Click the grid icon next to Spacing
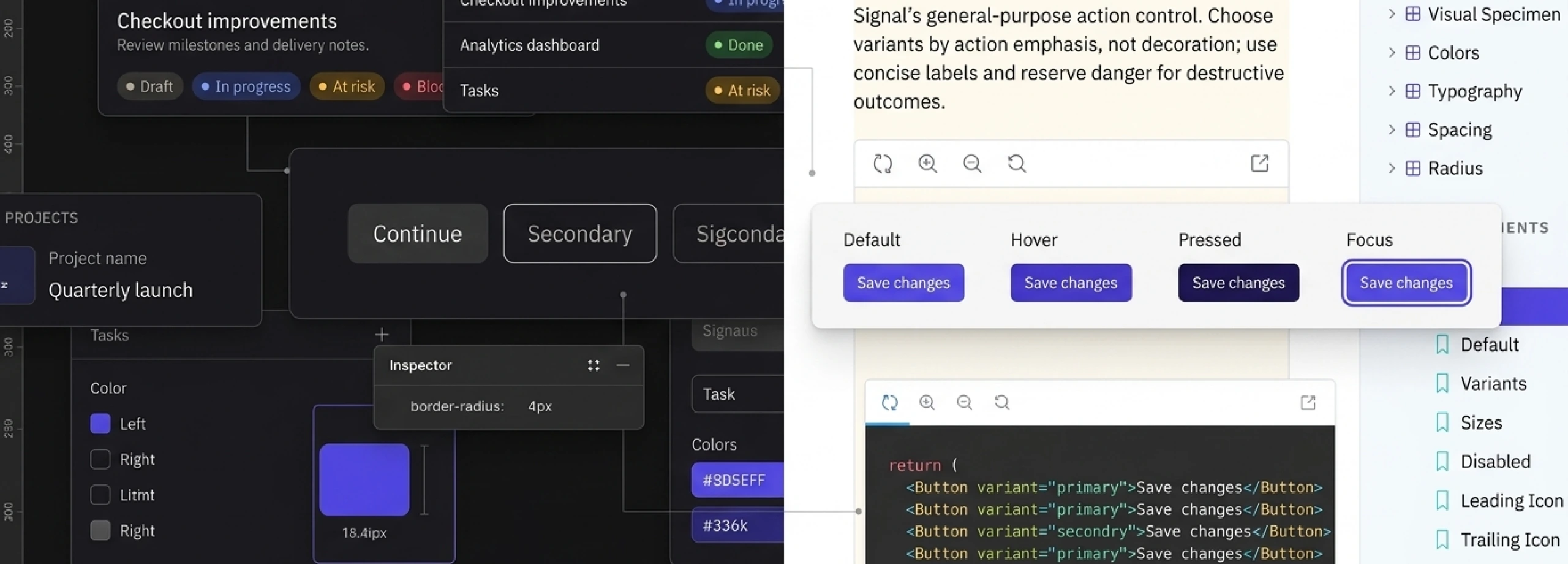This screenshot has height=564, width=1568. 1412,130
